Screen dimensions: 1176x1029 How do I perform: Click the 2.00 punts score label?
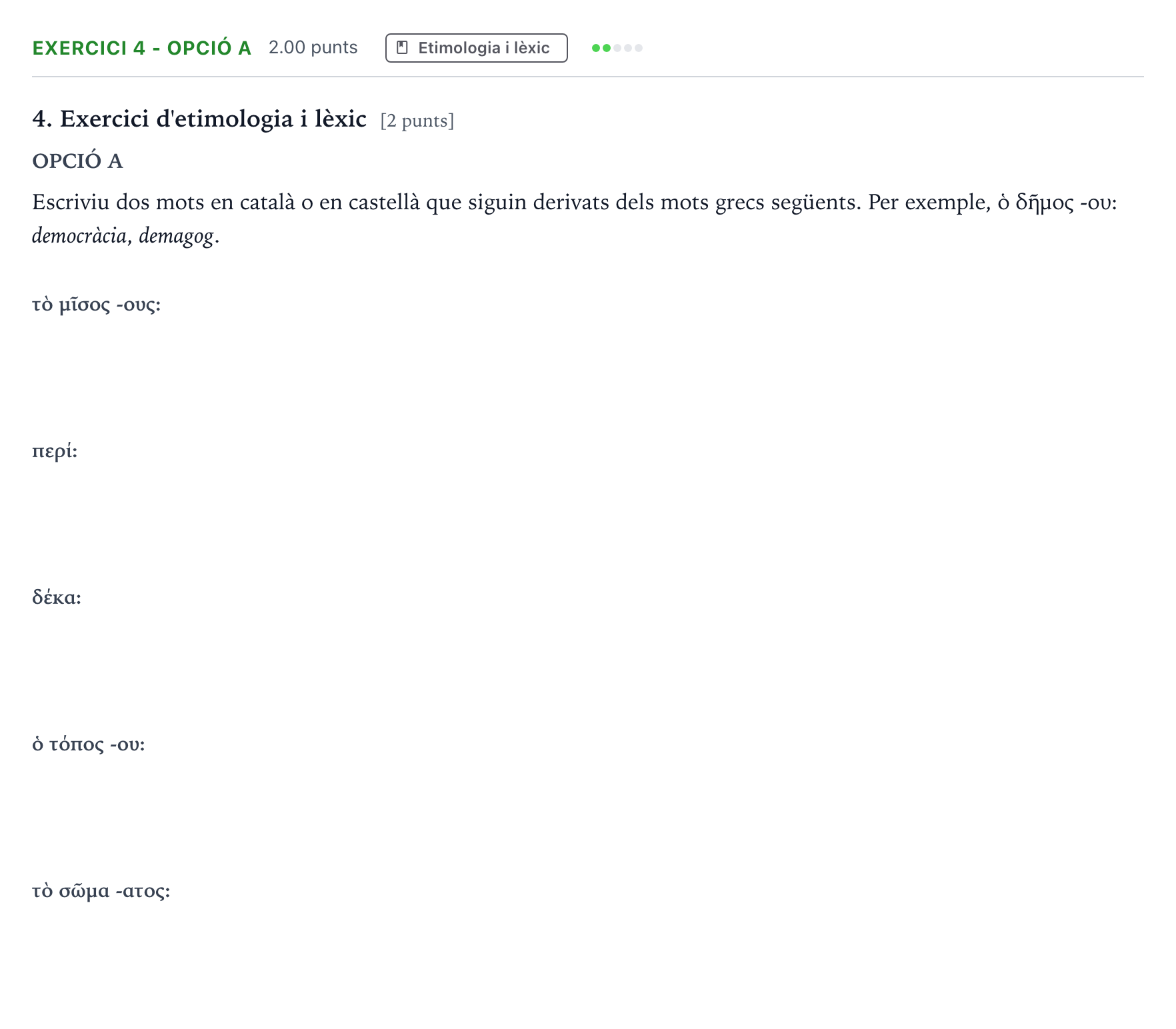pos(313,48)
